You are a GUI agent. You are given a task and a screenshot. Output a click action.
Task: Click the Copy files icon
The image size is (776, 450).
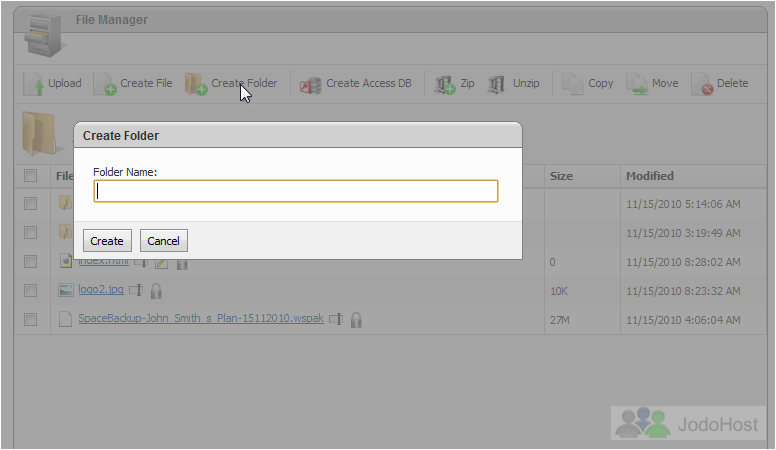[573, 85]
